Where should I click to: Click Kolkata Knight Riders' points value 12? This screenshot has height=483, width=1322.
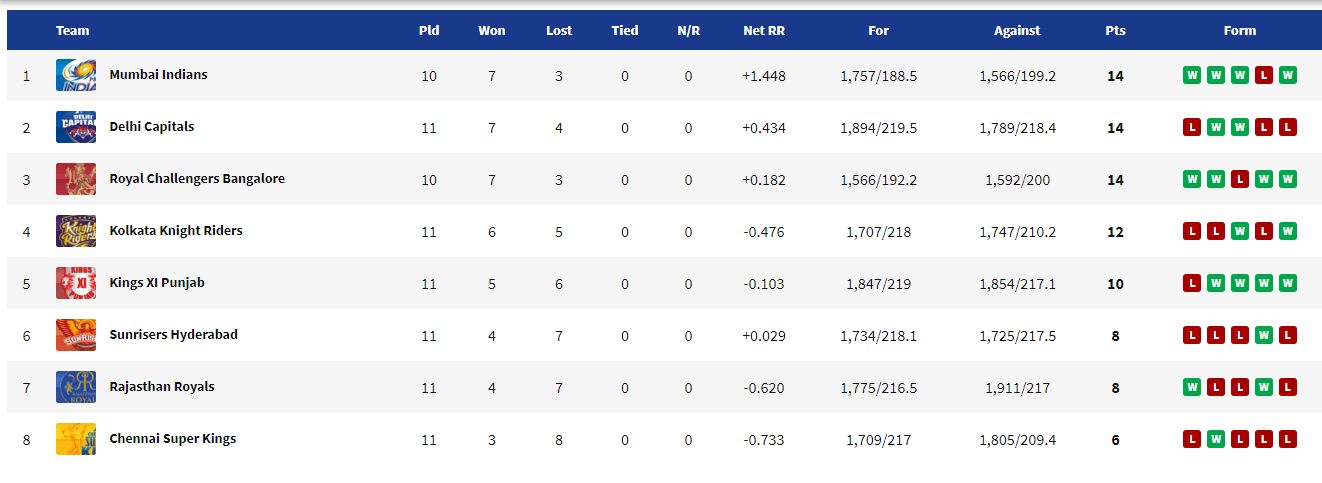click(x=1115, y=232)
